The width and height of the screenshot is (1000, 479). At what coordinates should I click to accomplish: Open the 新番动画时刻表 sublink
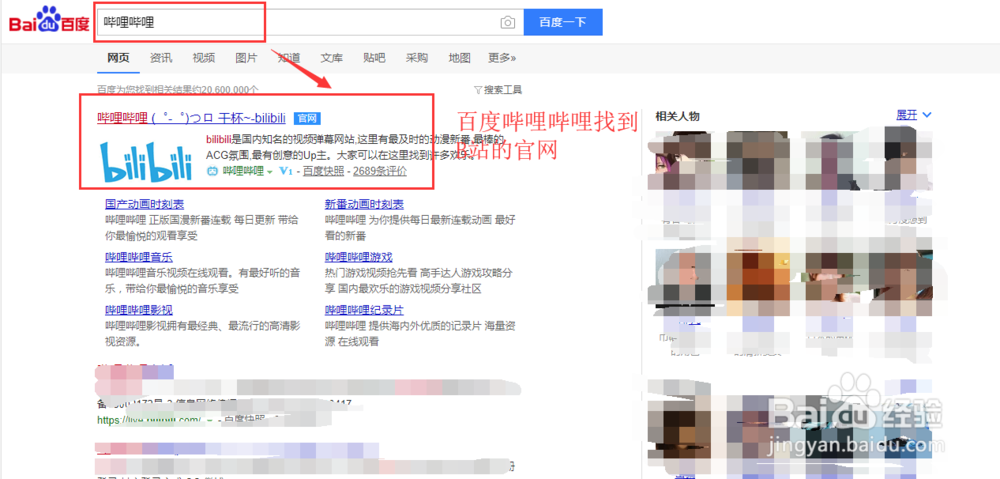tap(364, 204)
